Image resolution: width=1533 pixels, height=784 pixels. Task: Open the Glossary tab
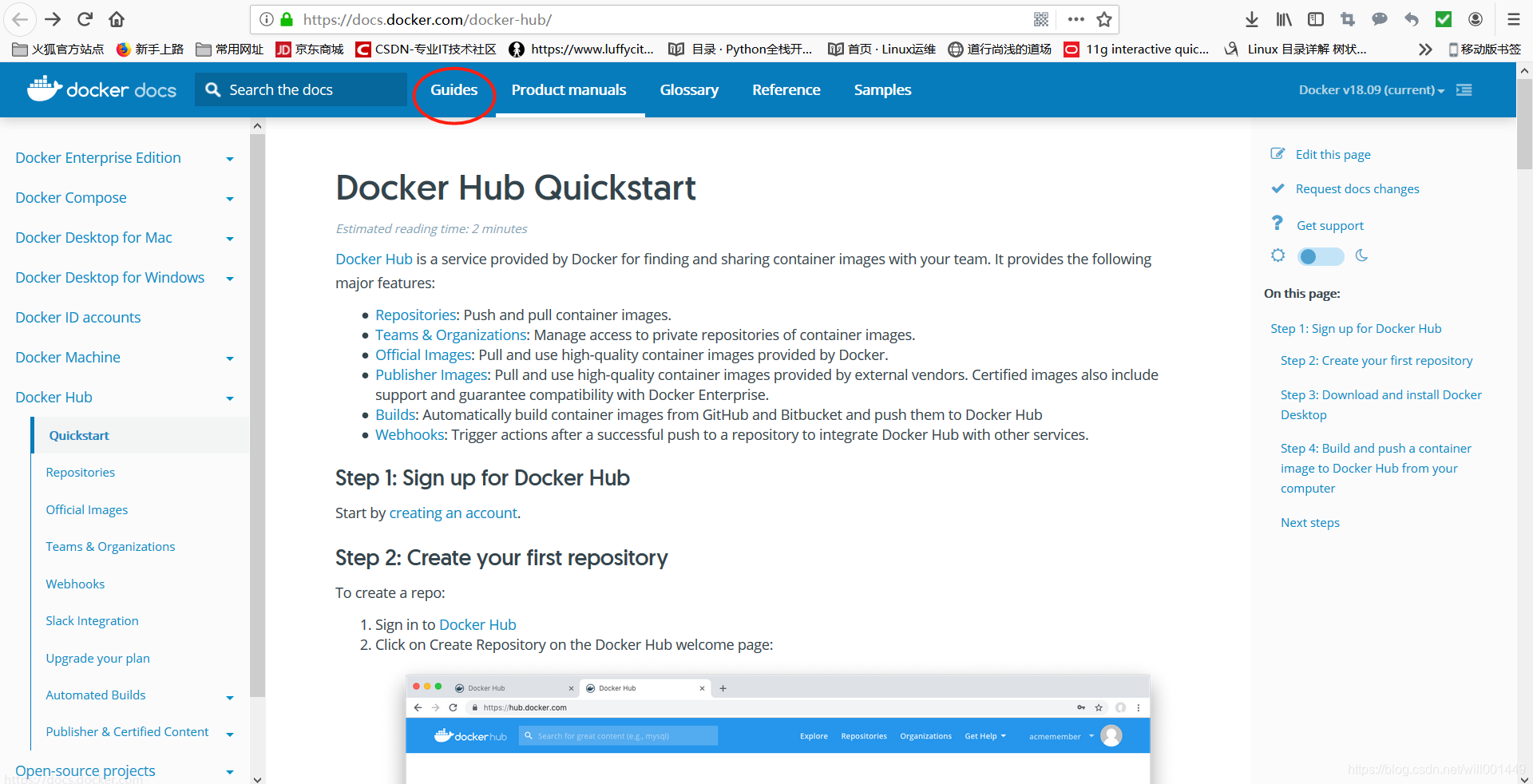click(689, 89)
